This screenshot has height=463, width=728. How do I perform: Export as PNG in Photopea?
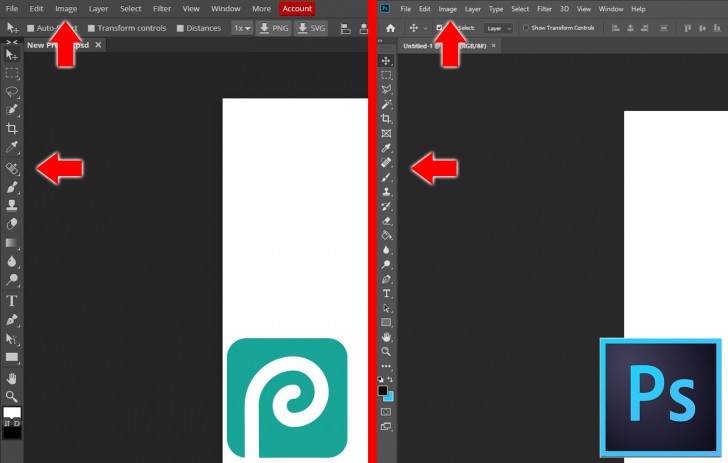coord(274,28)
